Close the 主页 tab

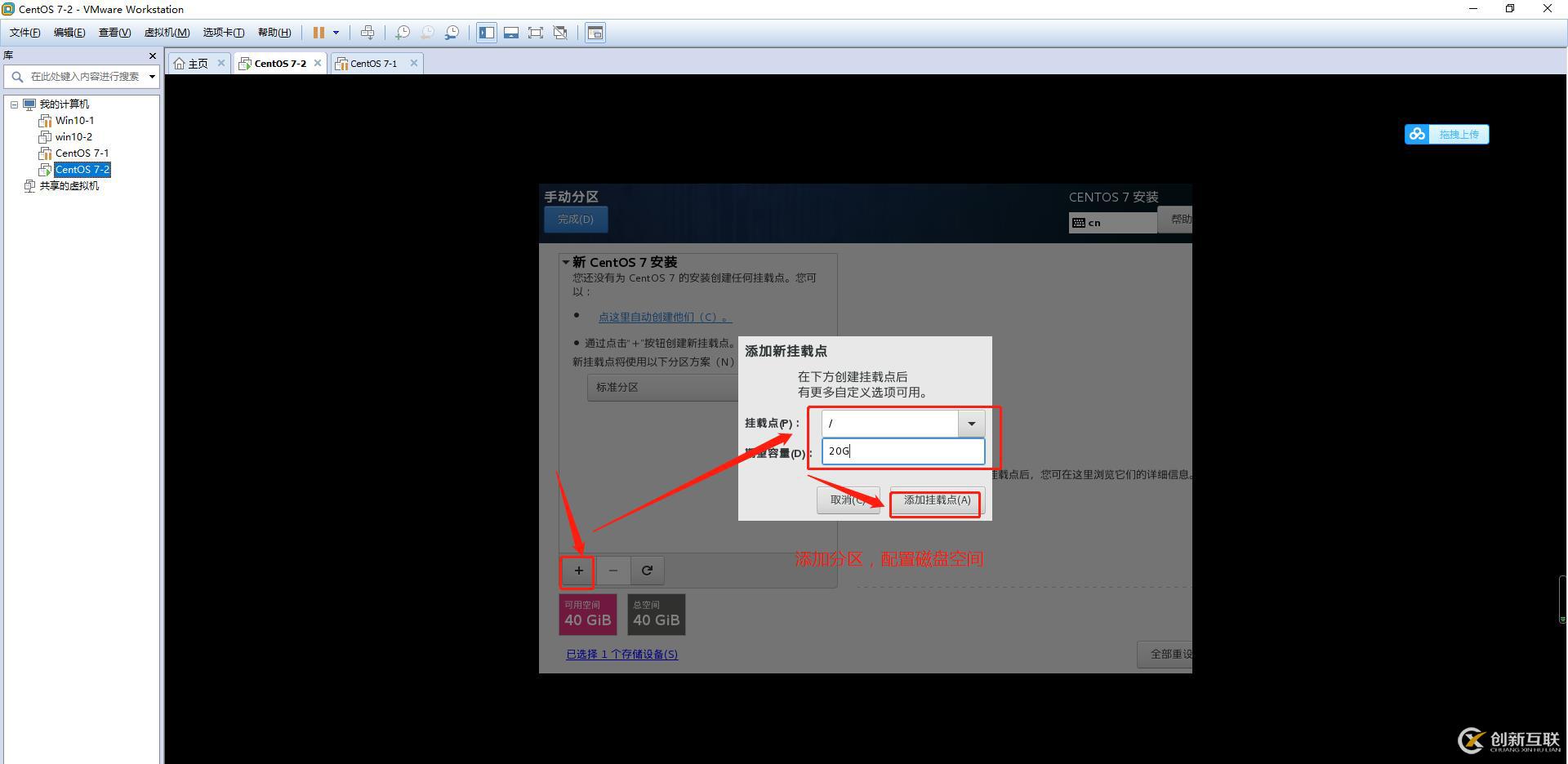221,63
